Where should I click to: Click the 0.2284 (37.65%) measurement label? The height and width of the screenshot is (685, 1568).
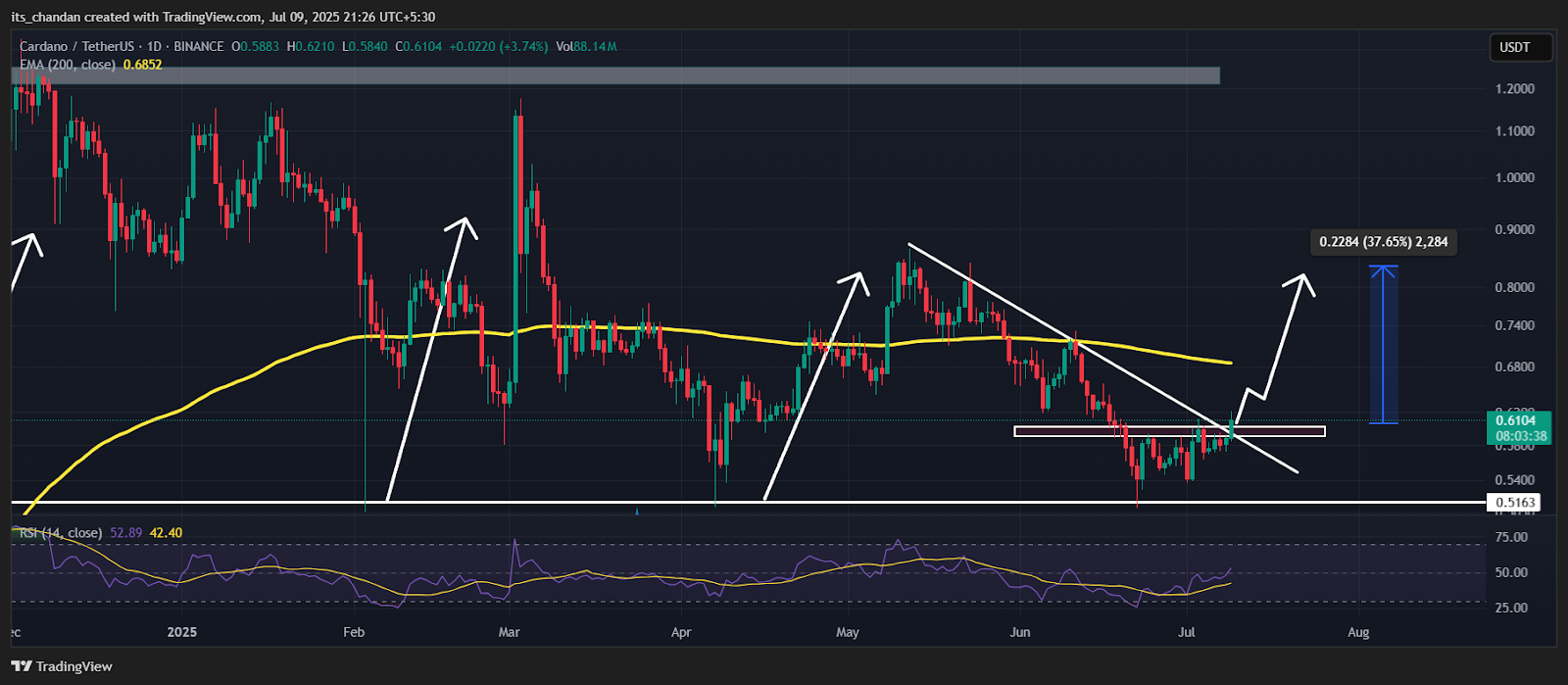tap(1383, 241)
